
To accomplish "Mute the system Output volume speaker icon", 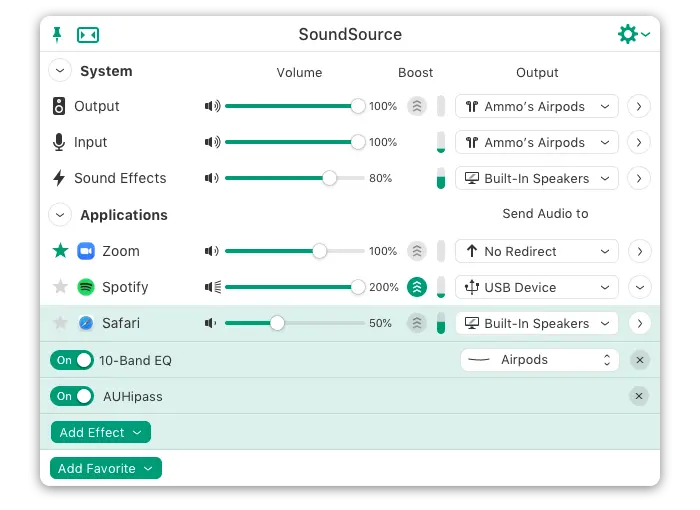I will (212, 106).
